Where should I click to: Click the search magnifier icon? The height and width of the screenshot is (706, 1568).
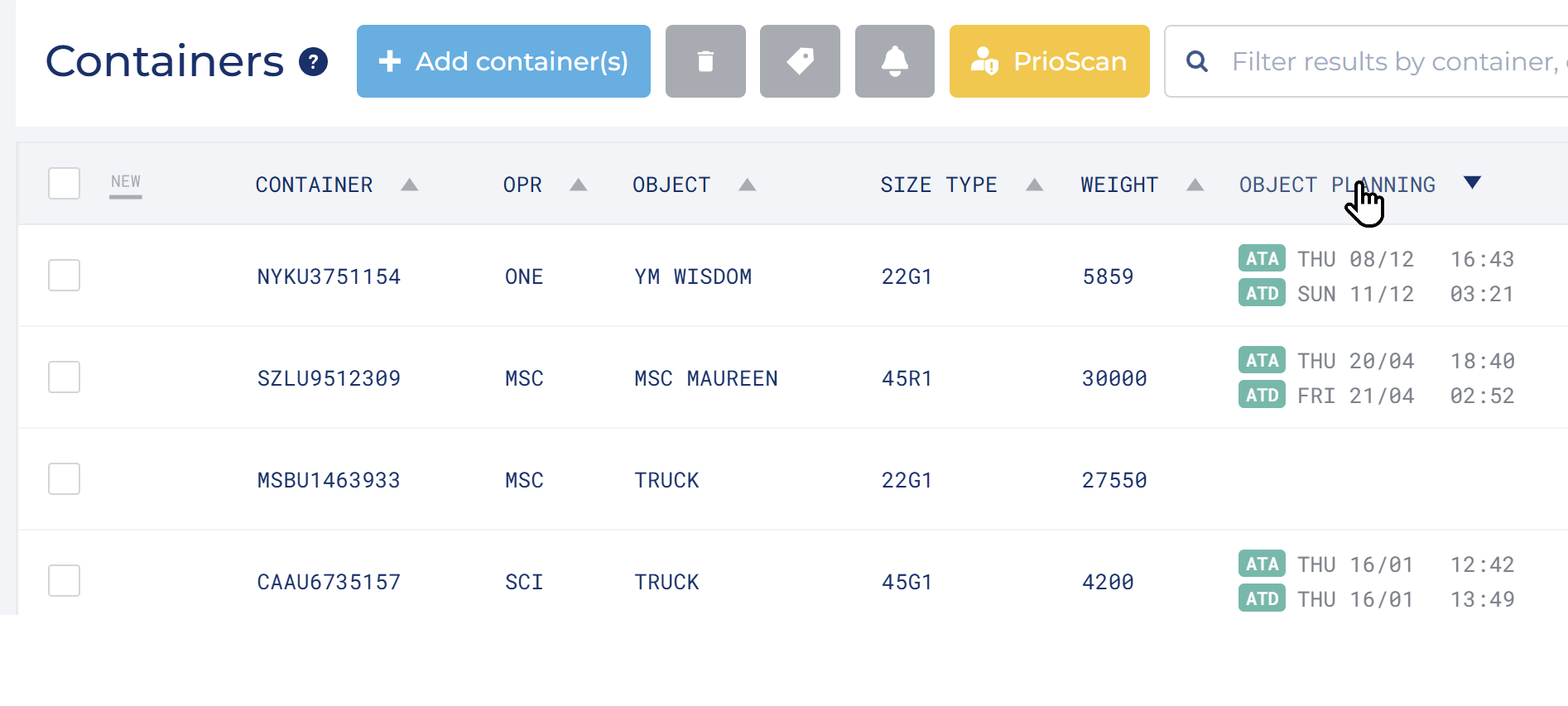[1196, 61]
